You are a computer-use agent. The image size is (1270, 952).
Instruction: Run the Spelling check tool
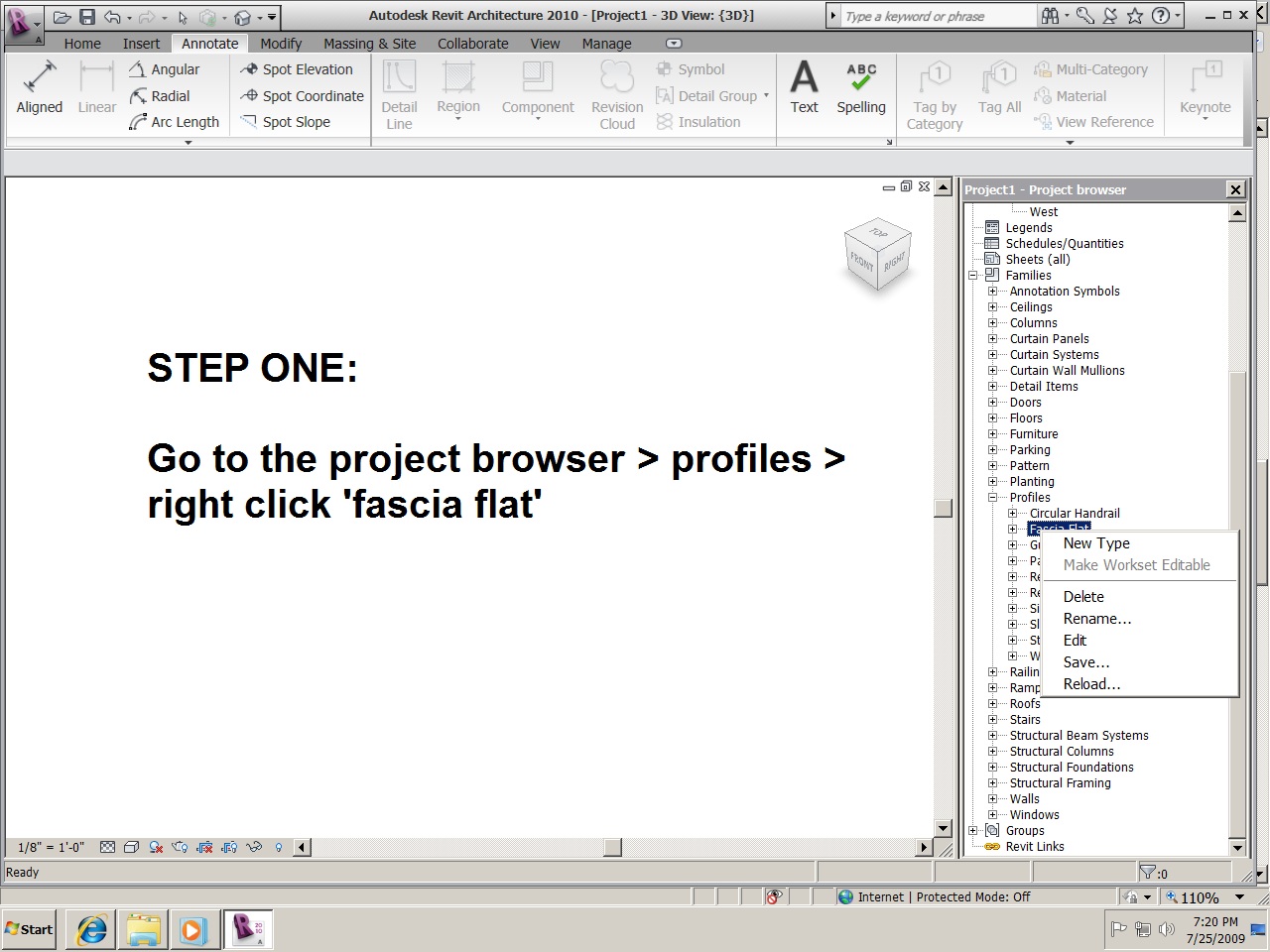click(x=861, y=87)
